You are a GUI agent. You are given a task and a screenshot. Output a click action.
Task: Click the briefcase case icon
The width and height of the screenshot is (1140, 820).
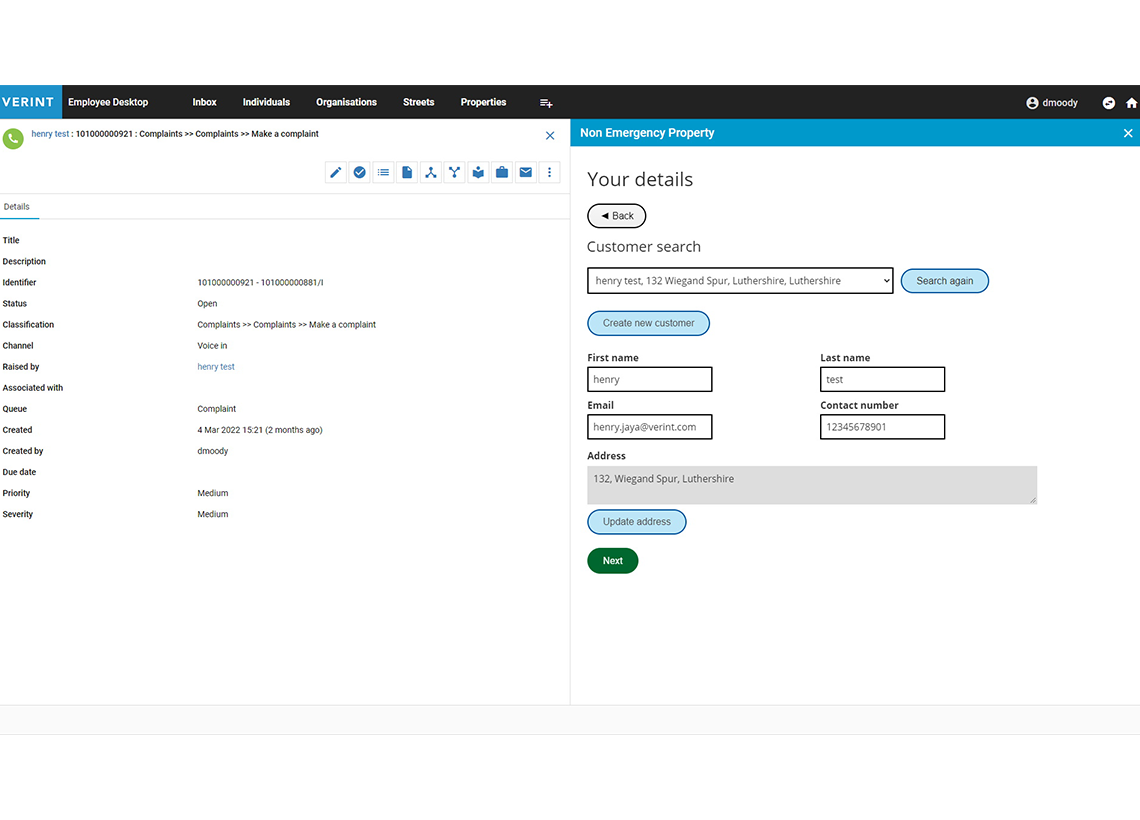502,172
